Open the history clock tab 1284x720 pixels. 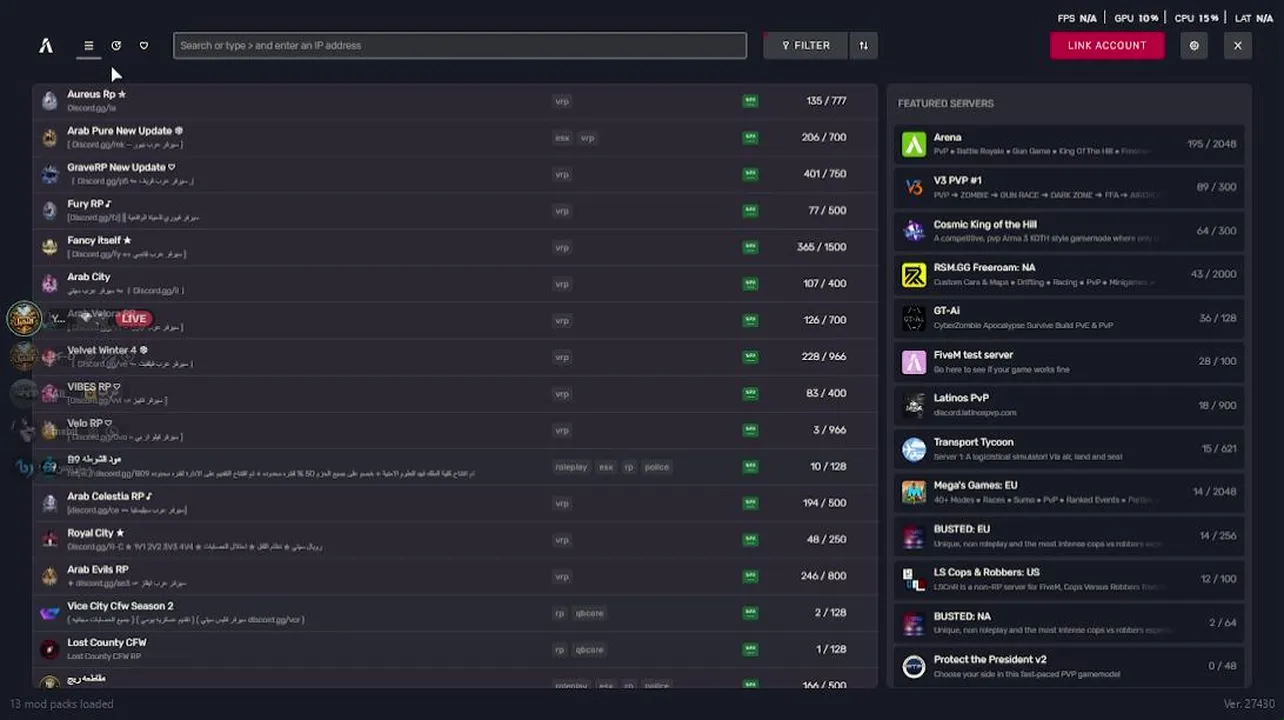click(x=116, y=45)
